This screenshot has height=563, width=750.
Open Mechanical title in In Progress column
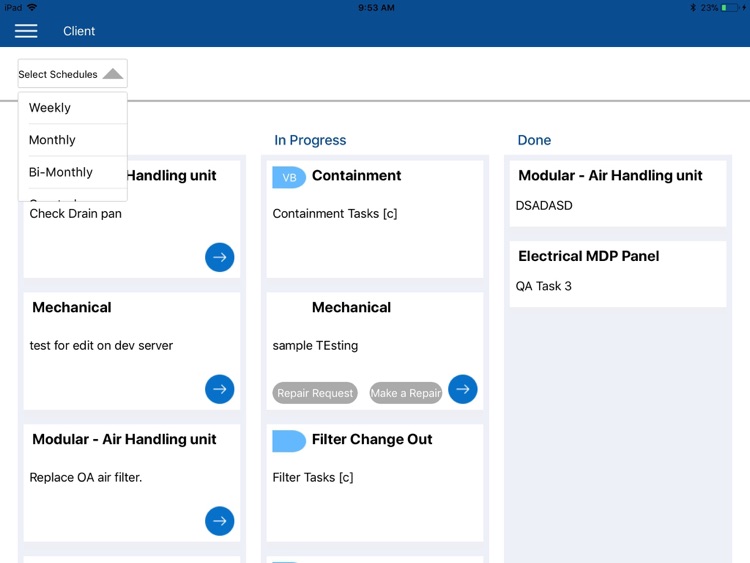click(x=351, y=308)
